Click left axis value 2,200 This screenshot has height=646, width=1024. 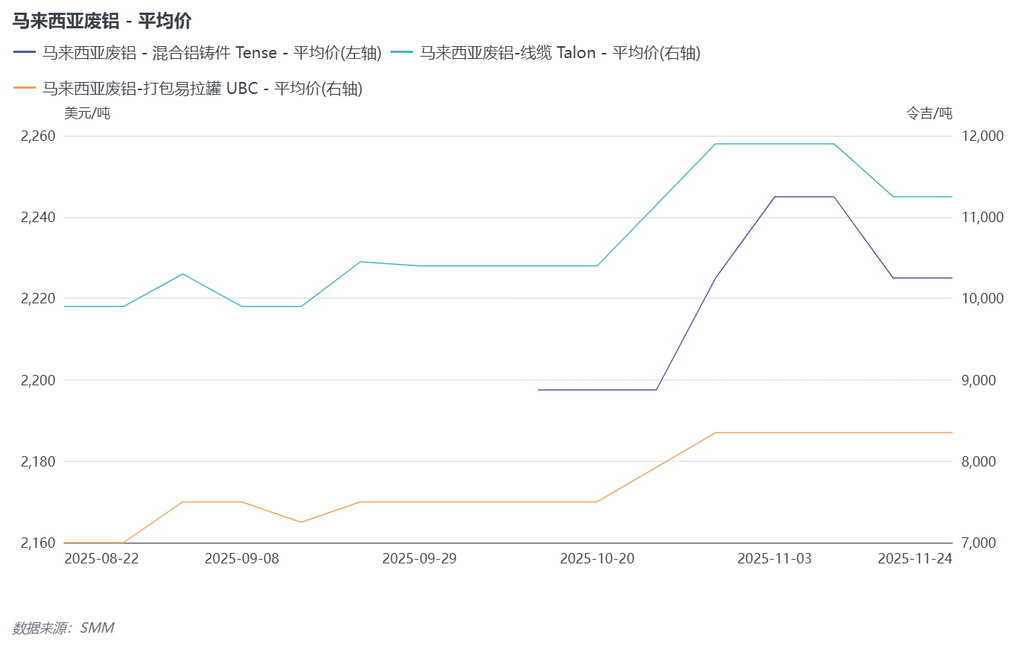(x=38, y=380)
